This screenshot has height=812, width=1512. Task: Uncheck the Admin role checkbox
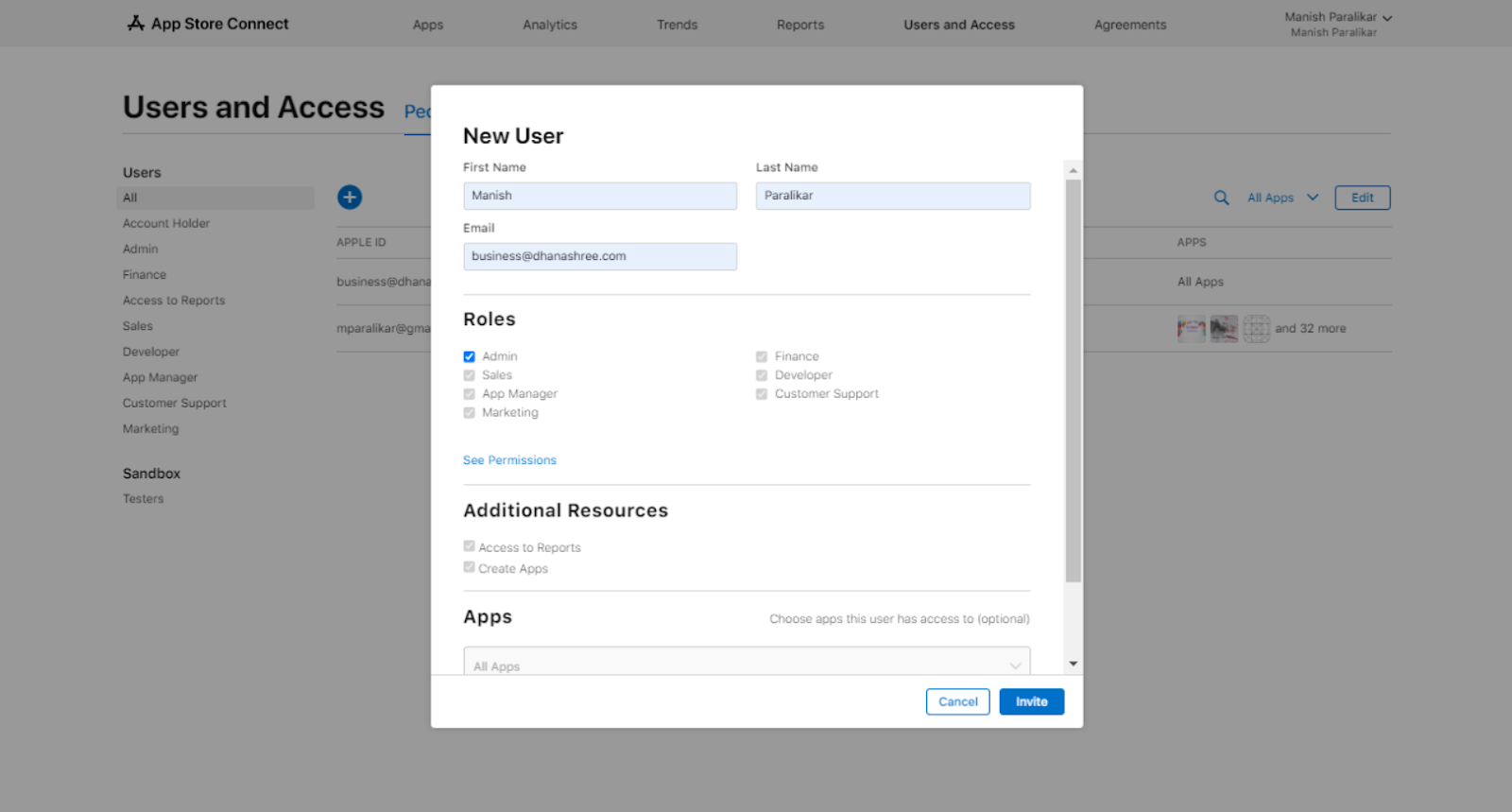469,356
